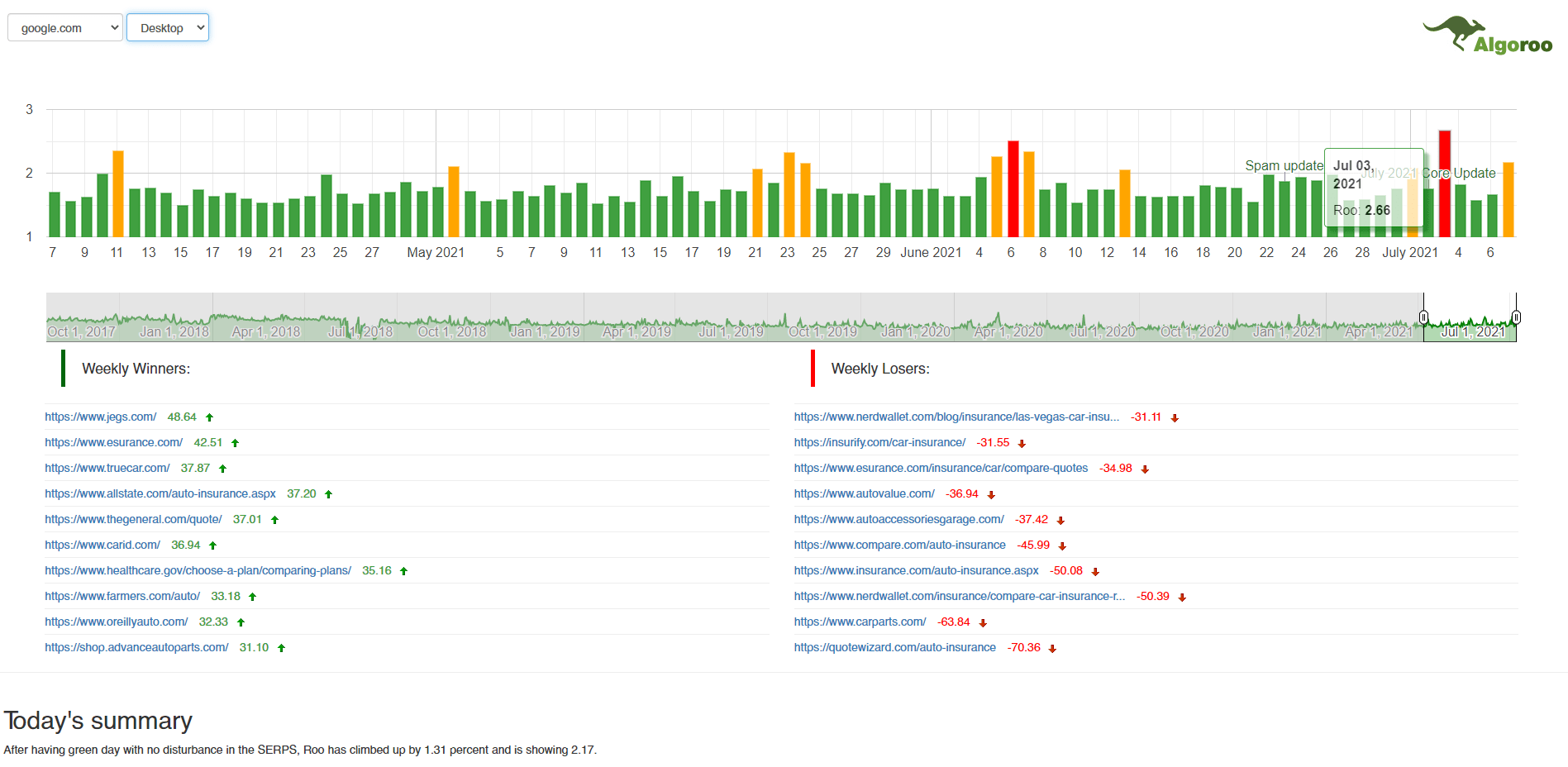Image resolution: width=1568 pixels, height=767 pixels.
Task: Open the nerdwallet compare-car-insurance link
Action: coord(960,596)
